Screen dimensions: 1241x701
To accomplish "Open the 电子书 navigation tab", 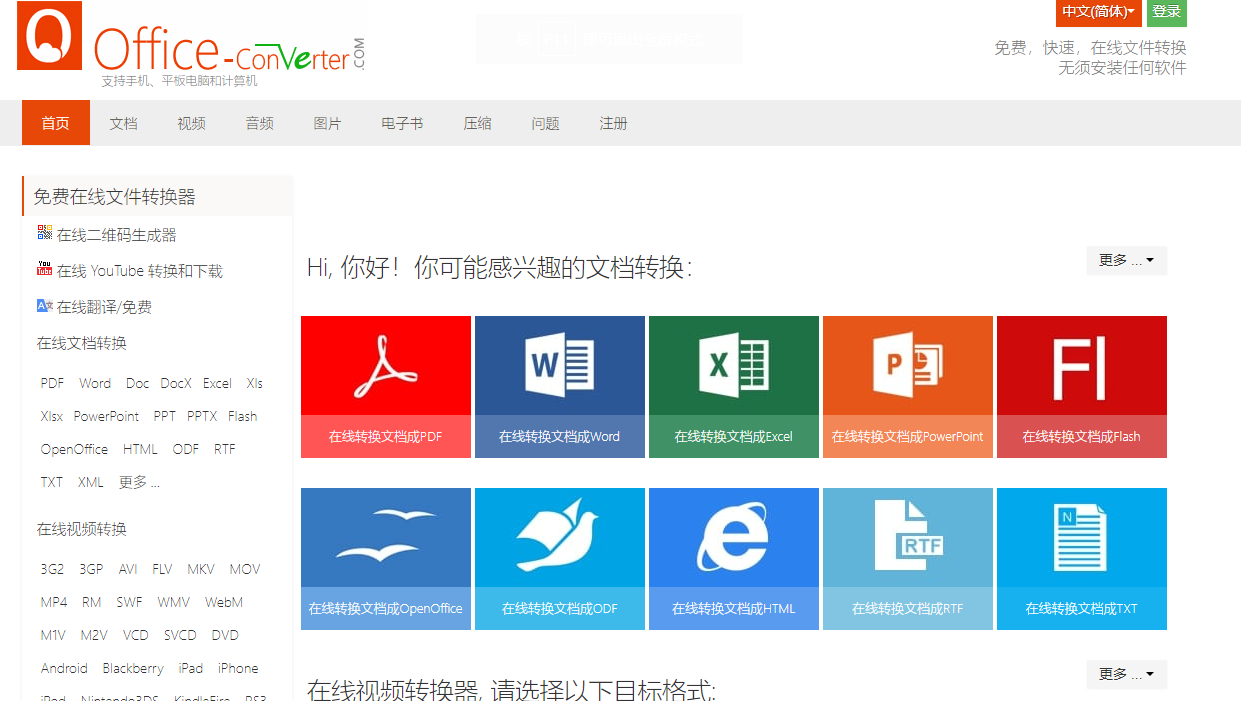I will (x=402, y=123).
